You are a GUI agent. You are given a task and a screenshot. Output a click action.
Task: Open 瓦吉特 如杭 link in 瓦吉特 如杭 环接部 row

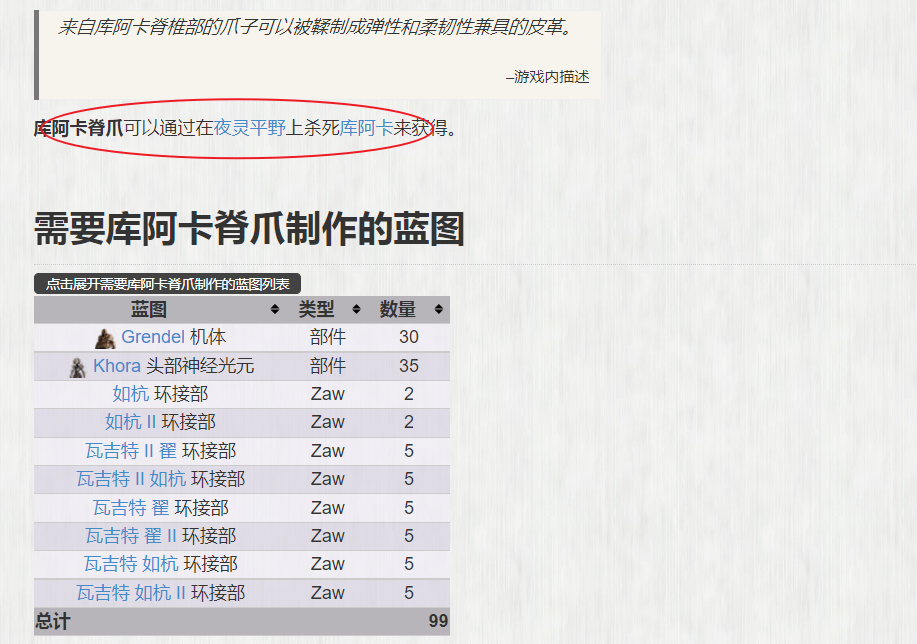pyautogui.click(x=131, y=564)
